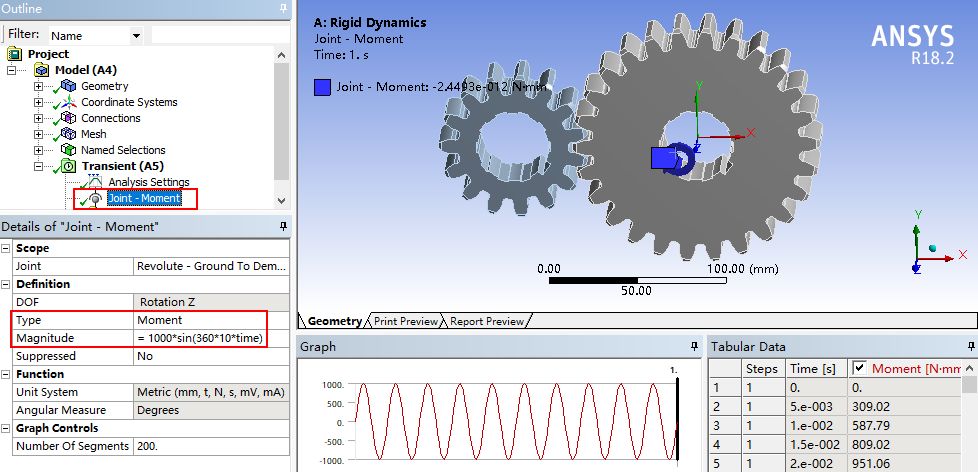Expand the Geometry tree node
The height and width of the screenshot is (472, 978).
pyautogui.click(x=39, y=86)
